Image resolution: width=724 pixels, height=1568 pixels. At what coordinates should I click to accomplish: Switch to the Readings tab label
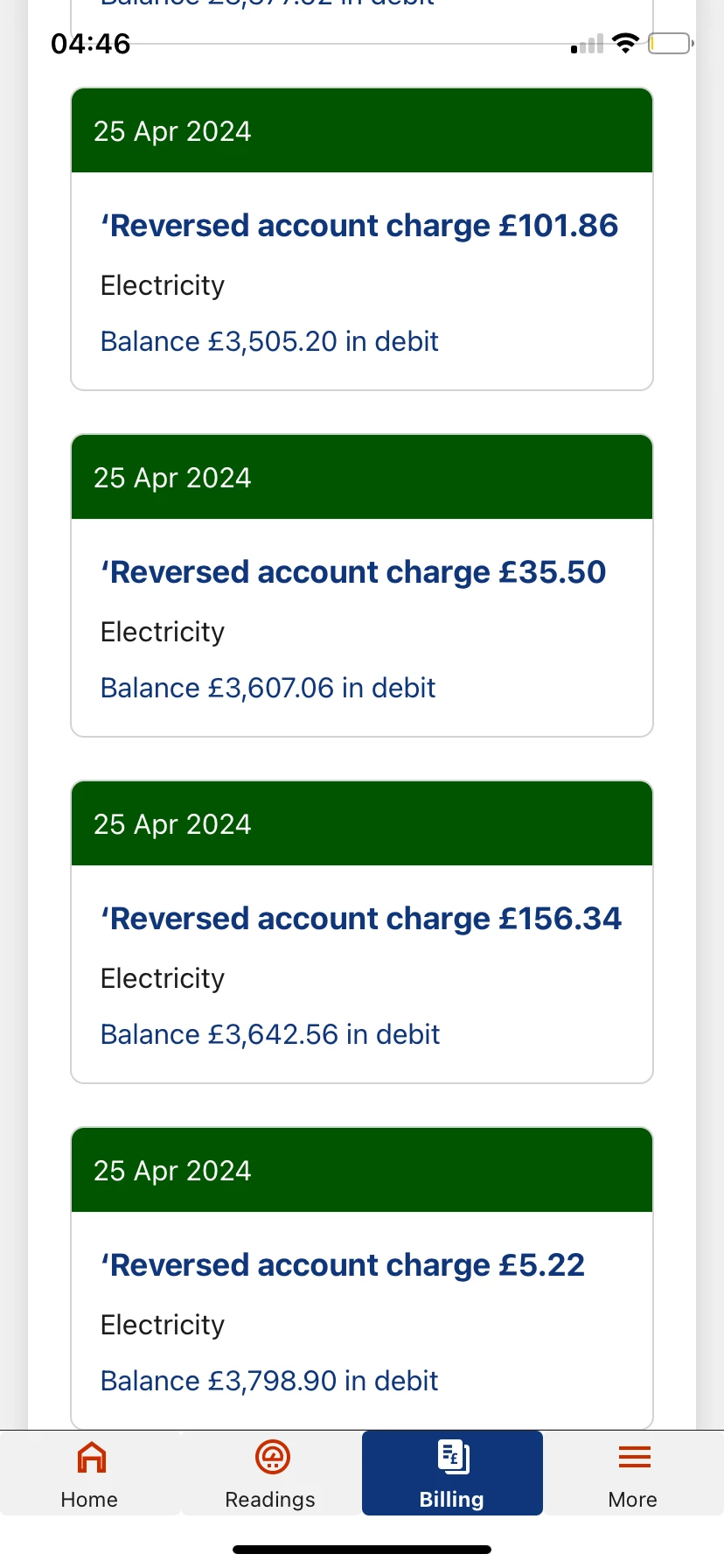tap(270, 1500)
